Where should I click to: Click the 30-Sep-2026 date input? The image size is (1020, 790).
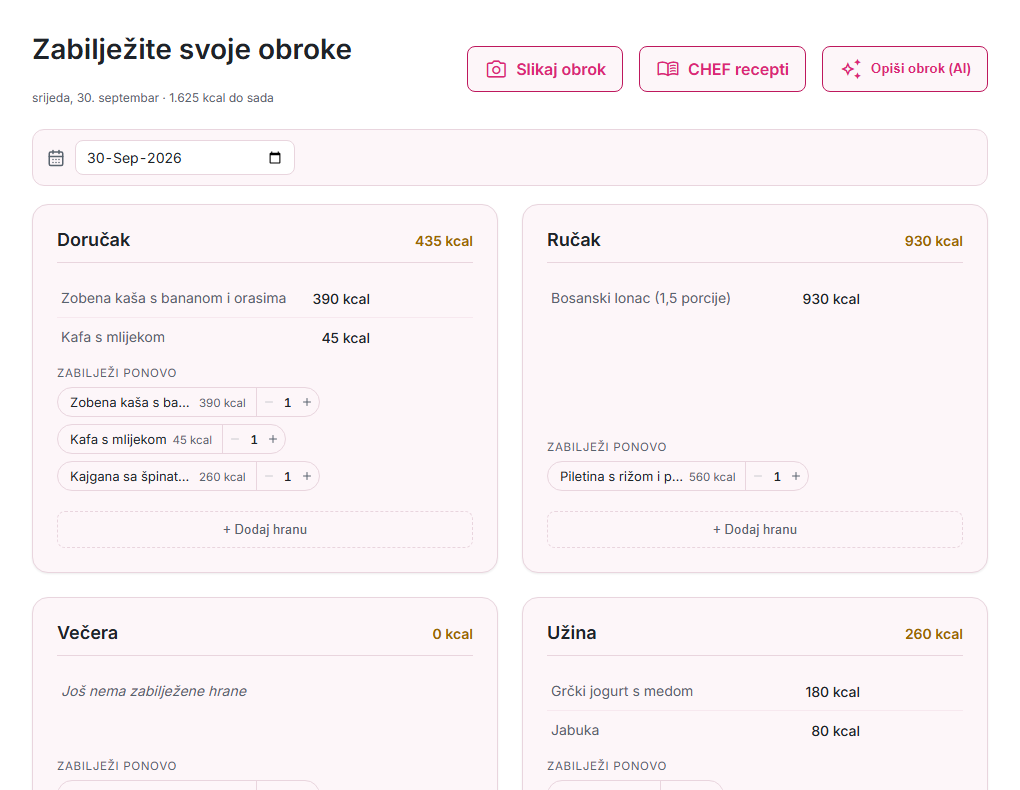[185, 157]
